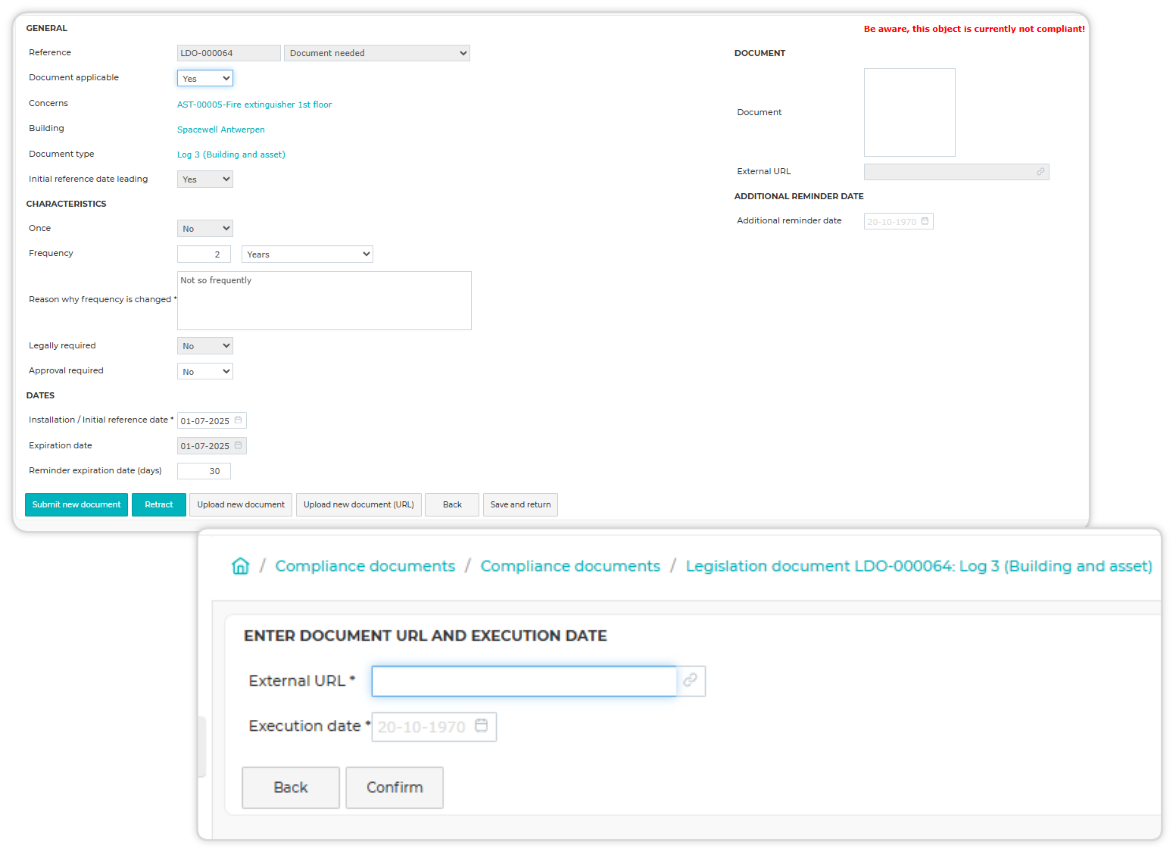
Task: Focus Additional reminder date field
Action: (x=898, y=222)
